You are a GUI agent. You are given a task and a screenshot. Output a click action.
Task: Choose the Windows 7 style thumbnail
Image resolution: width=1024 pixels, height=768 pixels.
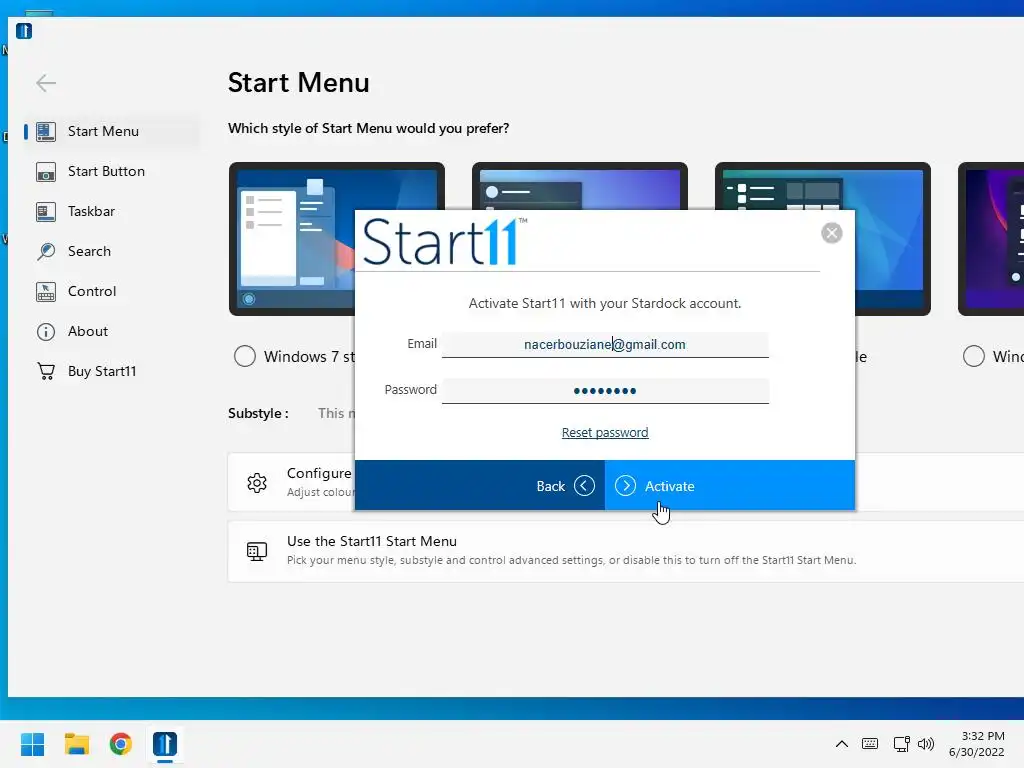point(291,239)
